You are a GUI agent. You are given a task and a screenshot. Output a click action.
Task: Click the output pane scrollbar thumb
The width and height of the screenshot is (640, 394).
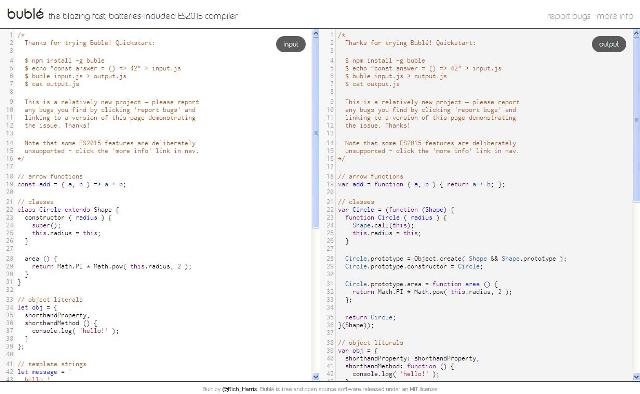coord(636,119)
